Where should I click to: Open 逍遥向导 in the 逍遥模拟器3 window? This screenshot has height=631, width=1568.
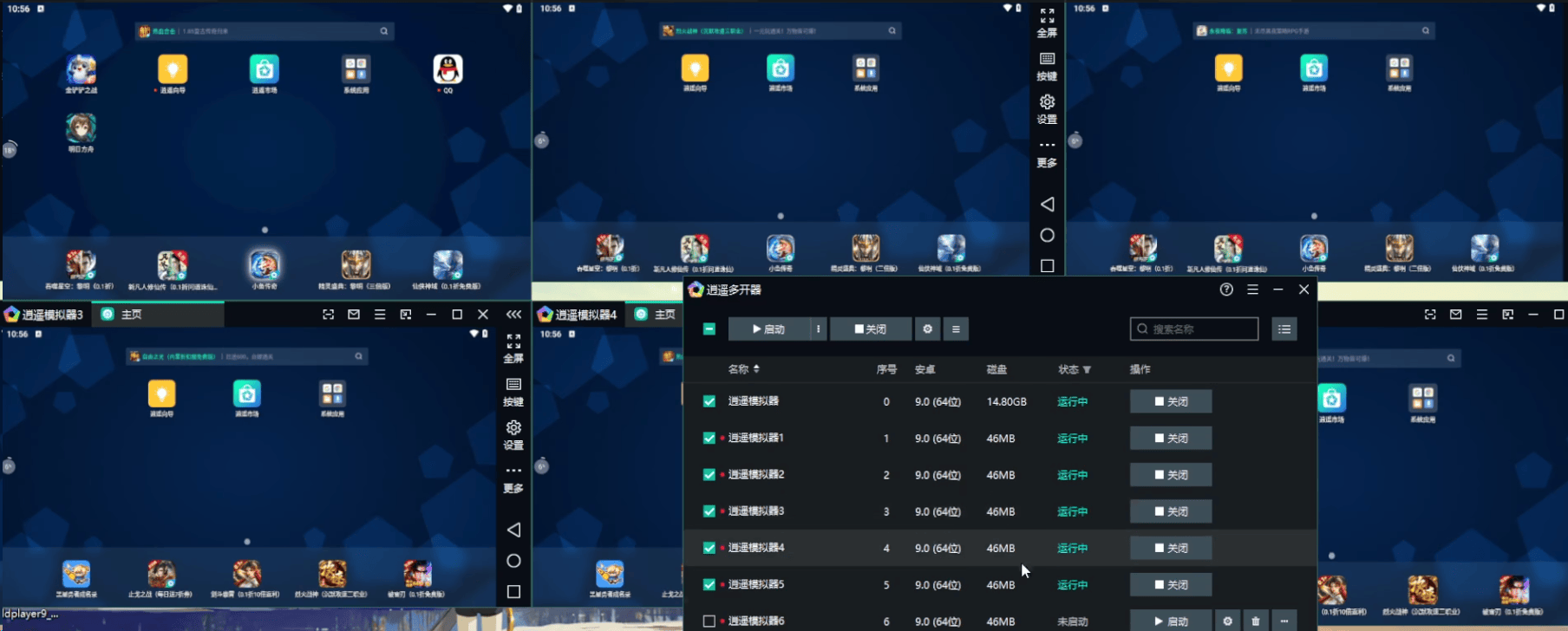(x=161, y=398)
